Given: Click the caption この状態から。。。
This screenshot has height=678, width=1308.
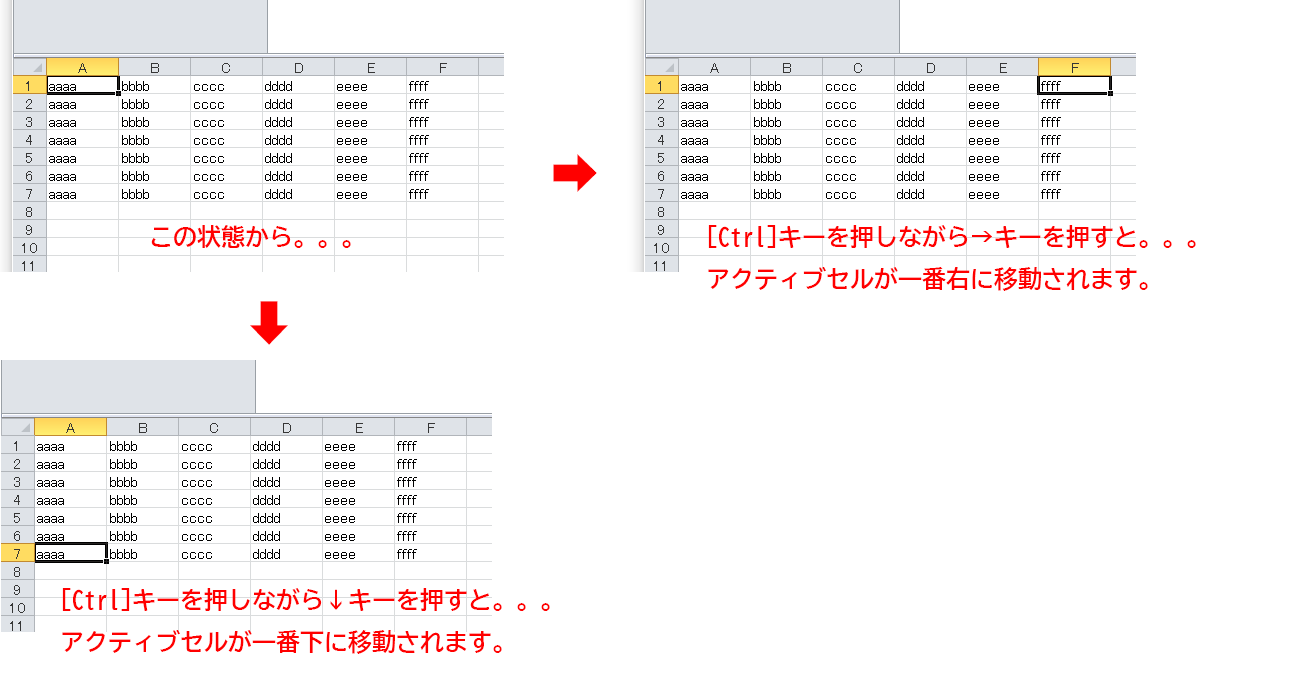Looking at the screenshot, I should pyautogui.click(x=253, y=239).
